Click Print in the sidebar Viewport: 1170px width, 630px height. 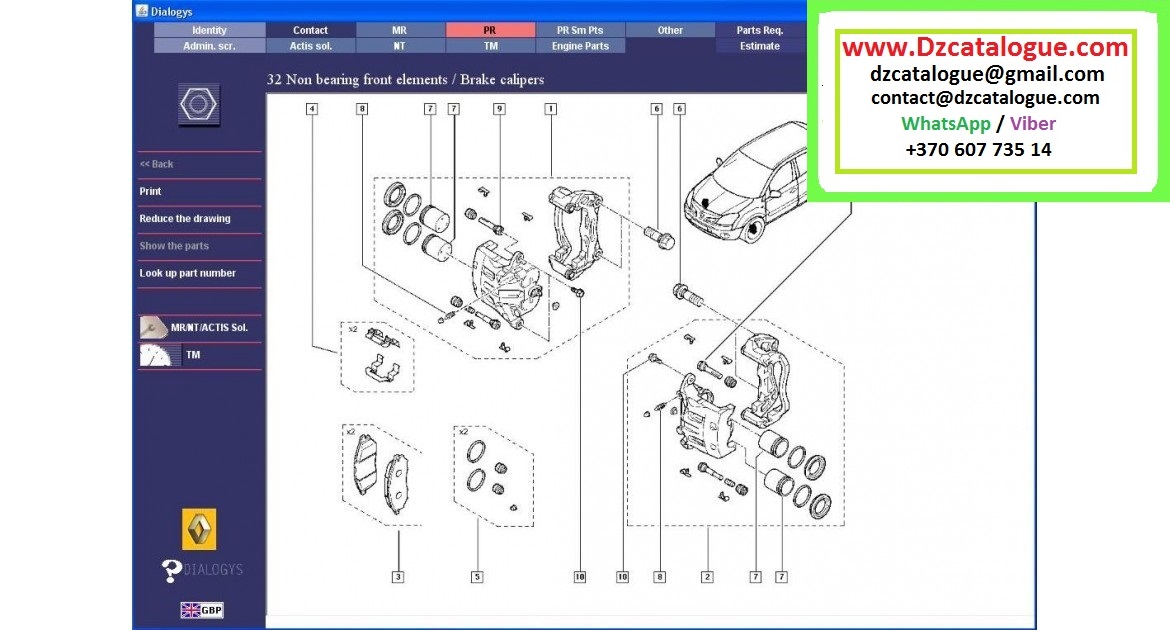pos(150,191)
